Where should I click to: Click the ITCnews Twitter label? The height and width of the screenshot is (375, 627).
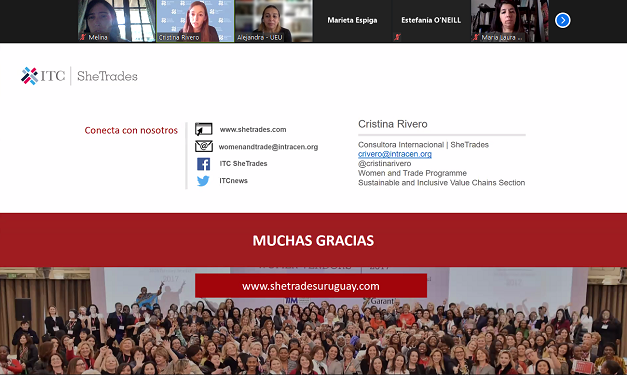tap(234, 181)
